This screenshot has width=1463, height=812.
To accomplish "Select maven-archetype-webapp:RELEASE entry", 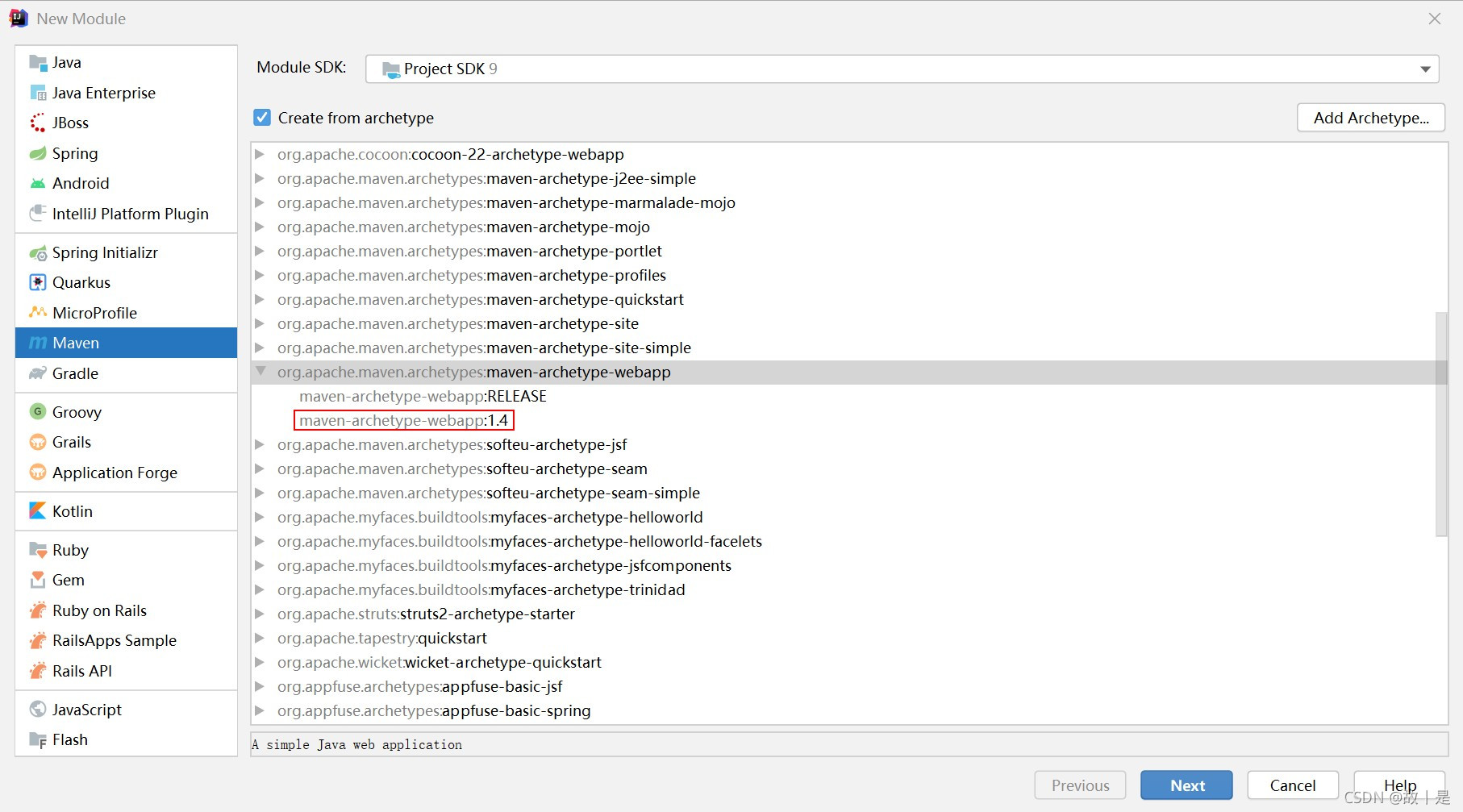I will (x=423, y=396).
